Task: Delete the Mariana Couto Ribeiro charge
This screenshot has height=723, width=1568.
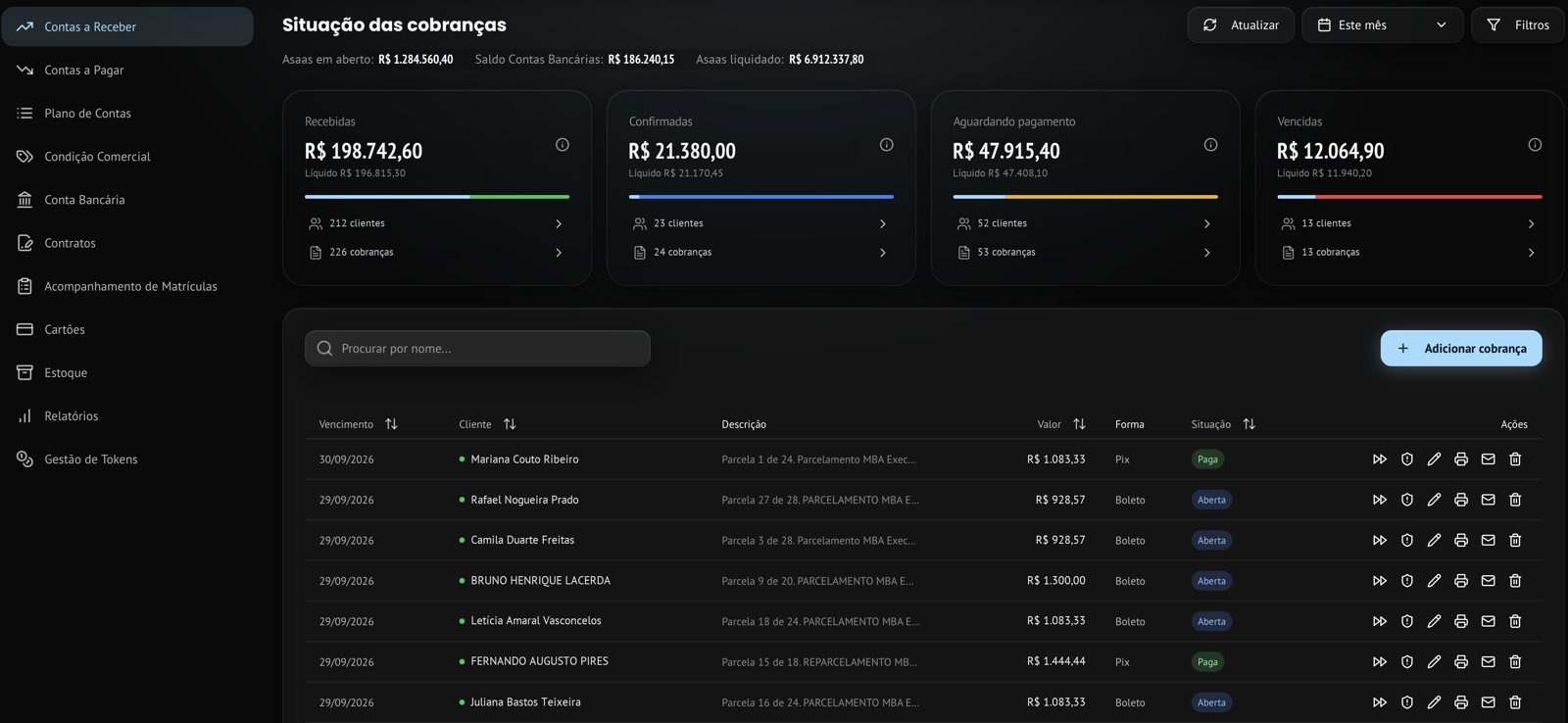Action: click(1515, 459)
